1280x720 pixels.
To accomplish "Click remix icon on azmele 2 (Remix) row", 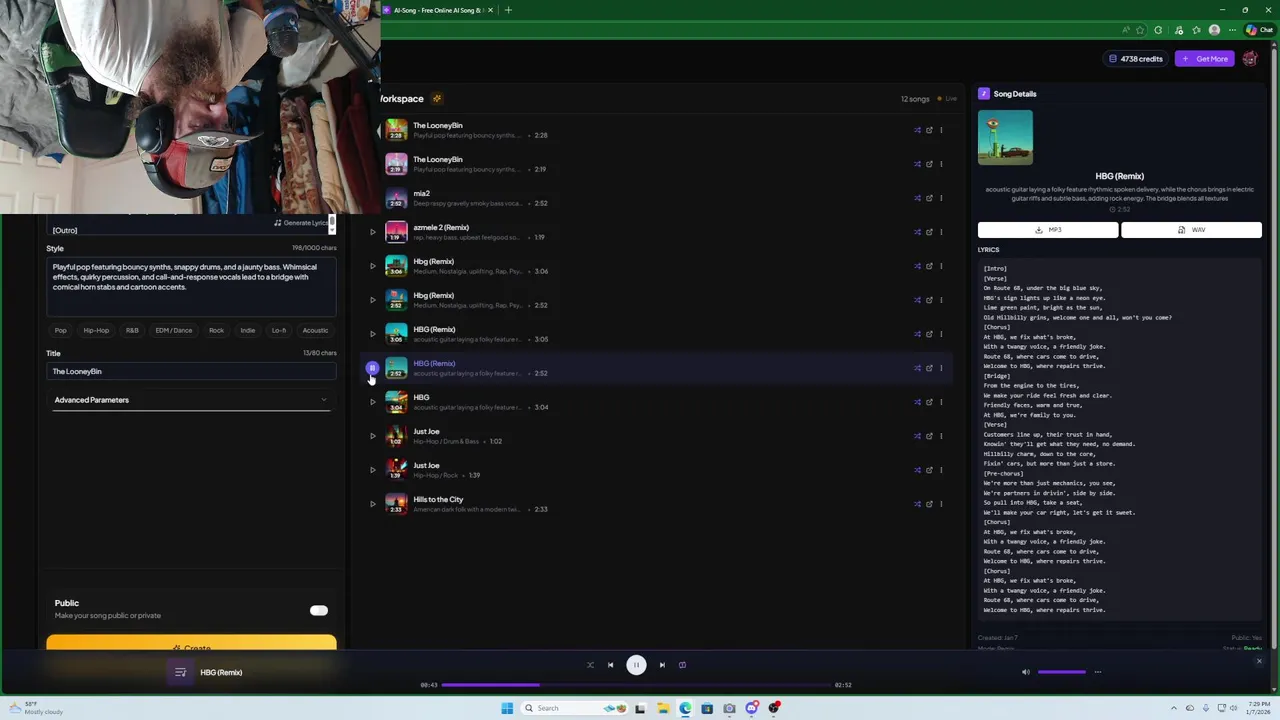I will point(917,232).
